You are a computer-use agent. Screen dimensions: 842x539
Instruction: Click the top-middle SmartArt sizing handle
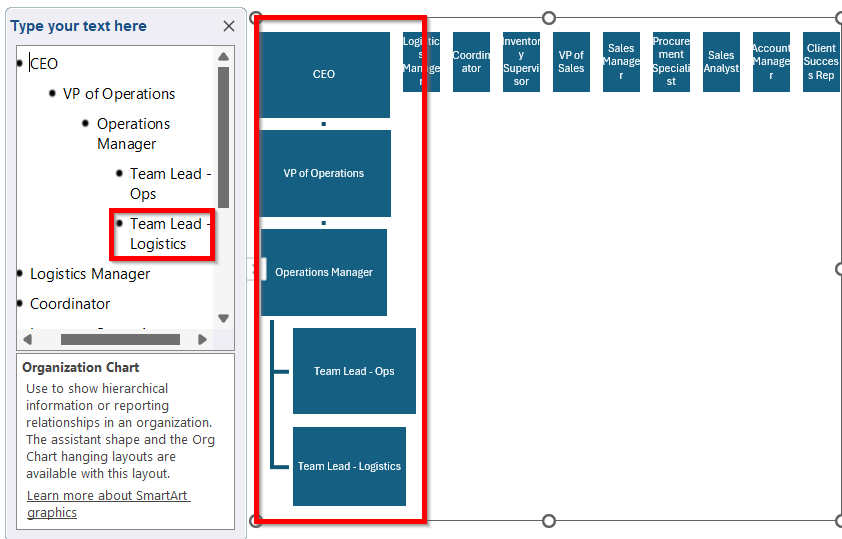548,18
